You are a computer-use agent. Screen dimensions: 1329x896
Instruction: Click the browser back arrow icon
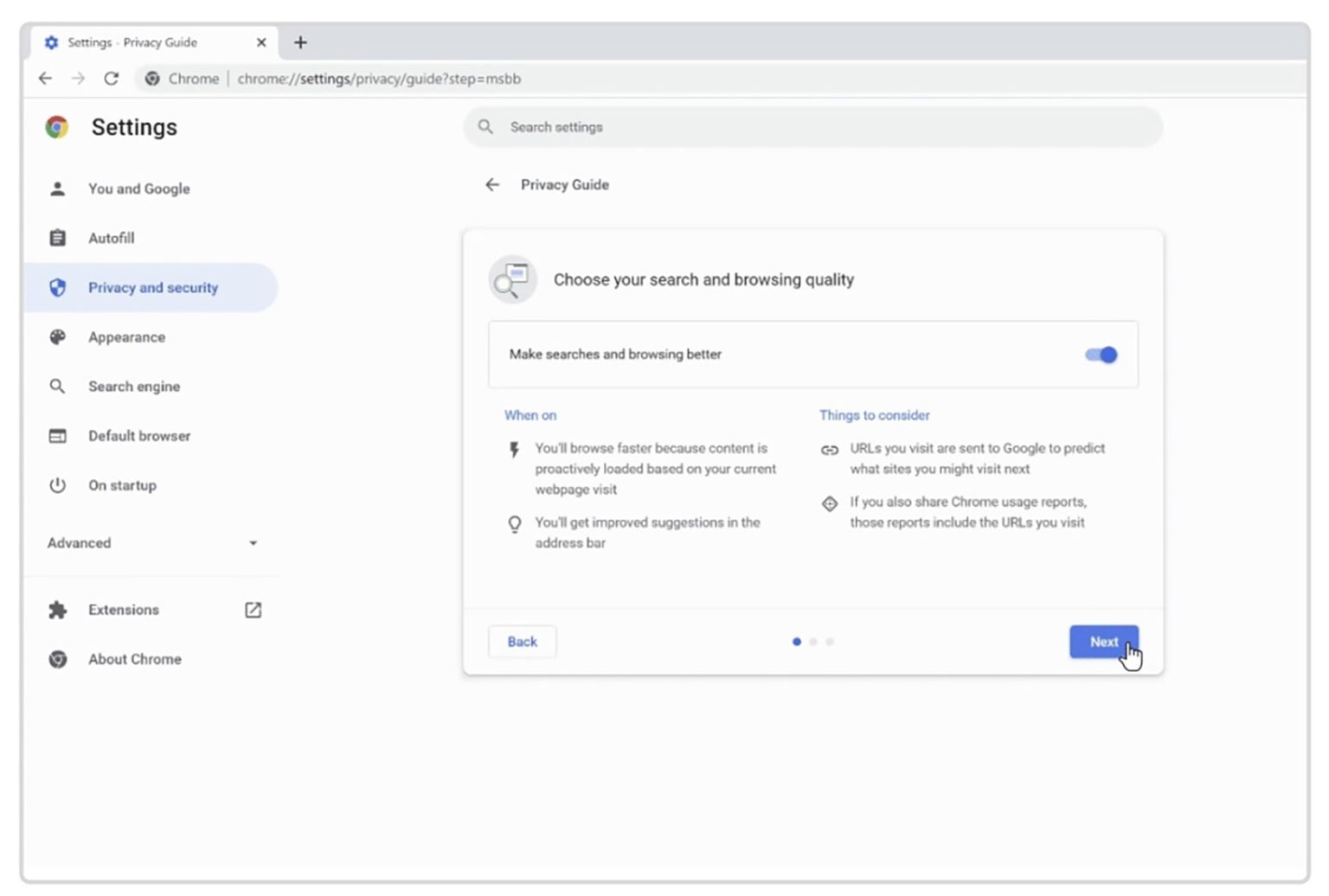click(45, 79)
